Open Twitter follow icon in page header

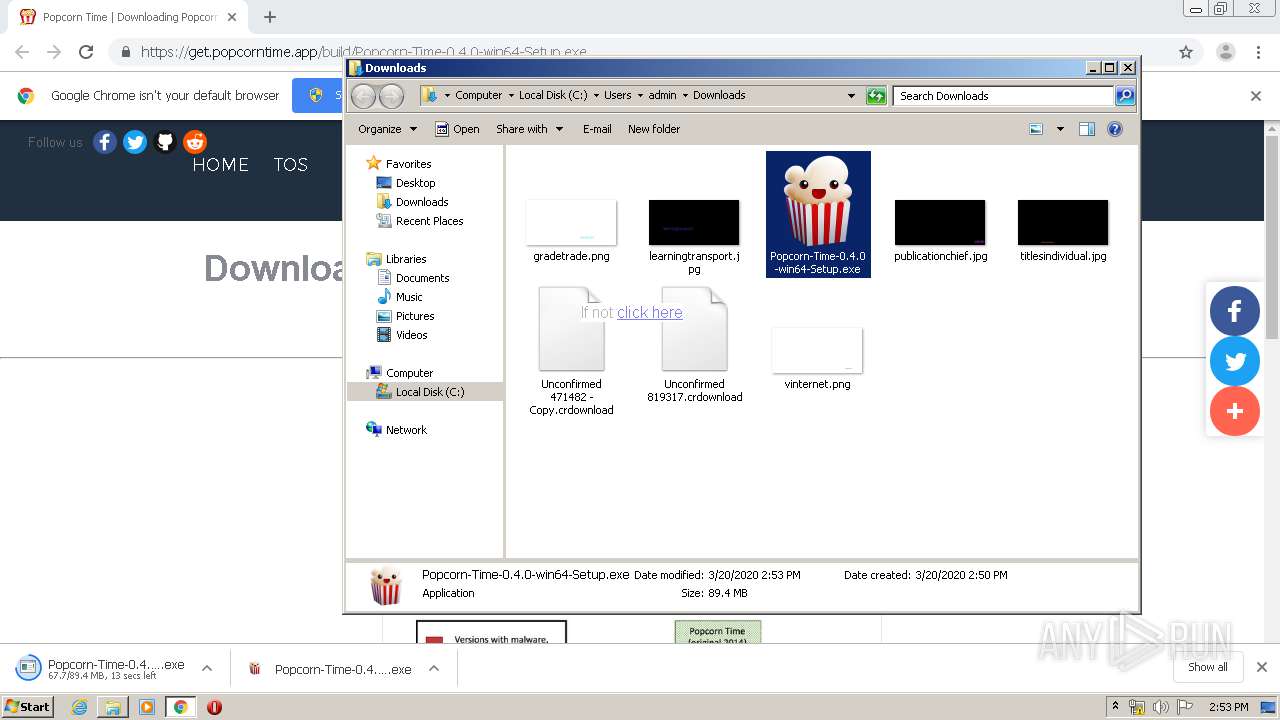click(x=135, y=142)
